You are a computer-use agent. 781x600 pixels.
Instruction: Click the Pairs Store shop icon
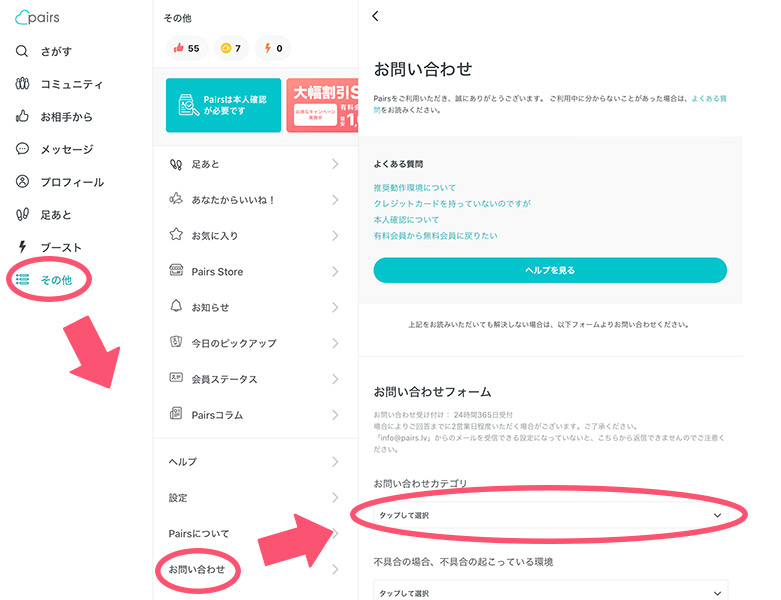click(176, 270)
